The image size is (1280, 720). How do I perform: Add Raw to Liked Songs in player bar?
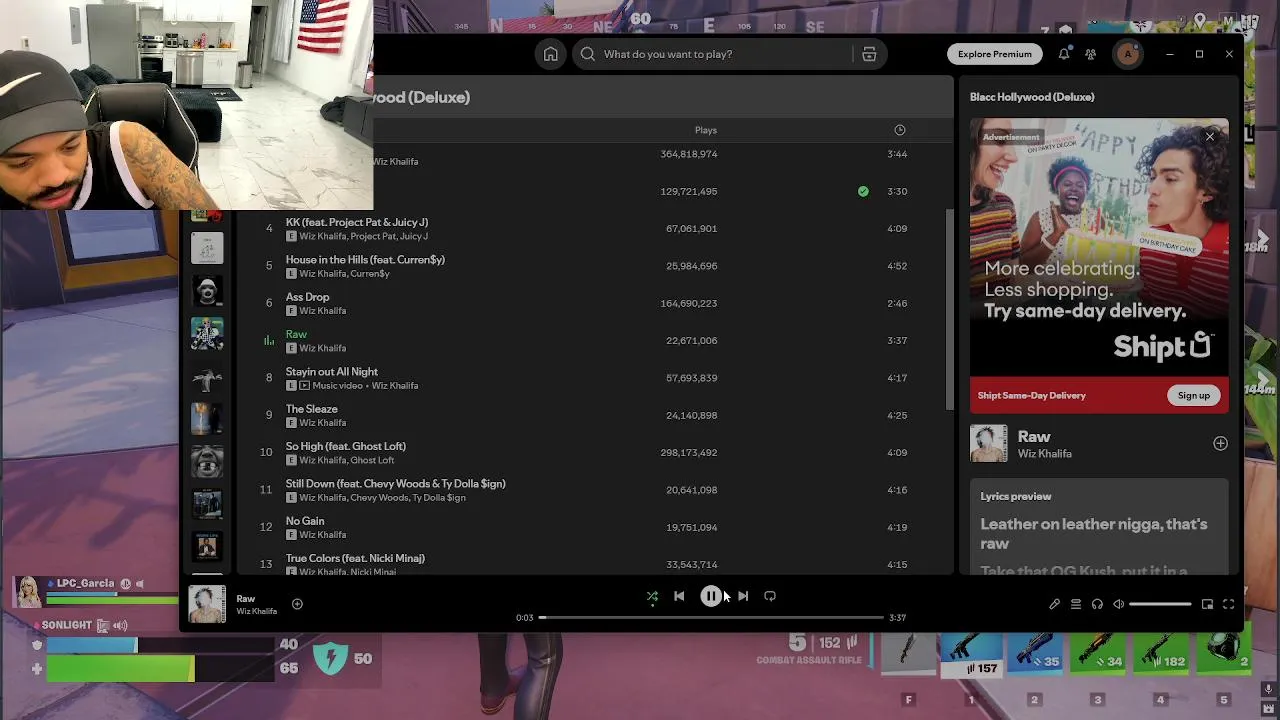[x=297, y=604]
